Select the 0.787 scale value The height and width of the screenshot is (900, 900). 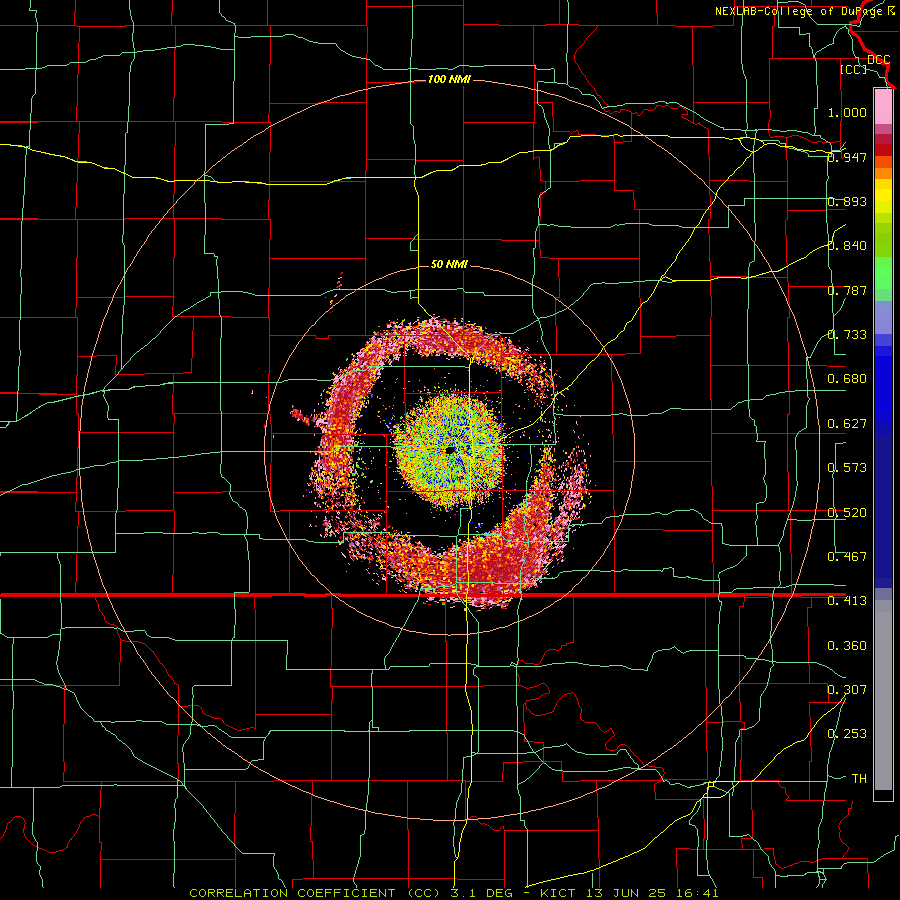(847, 290)
